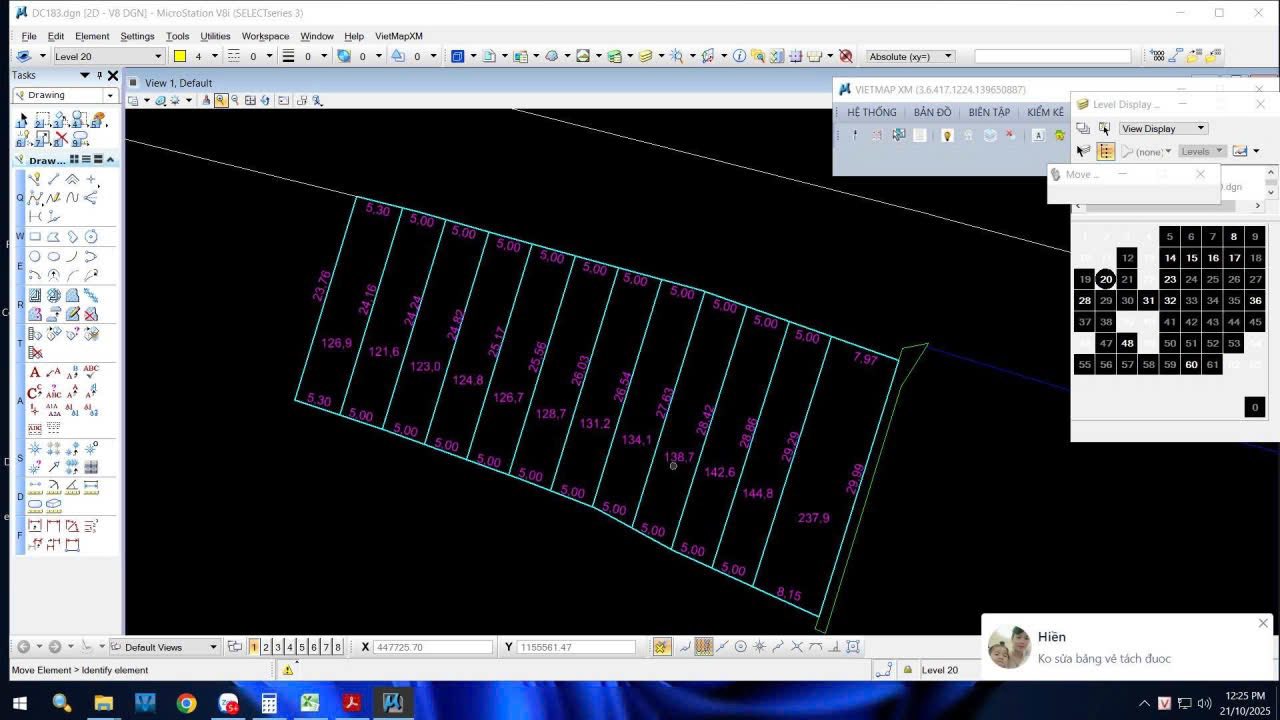Open the active Level 20 dropdown

tap(158, 57)
